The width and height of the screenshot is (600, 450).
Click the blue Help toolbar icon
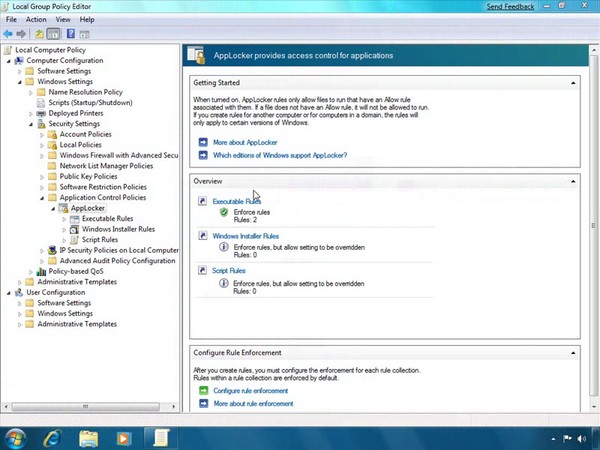coord(71,34)
